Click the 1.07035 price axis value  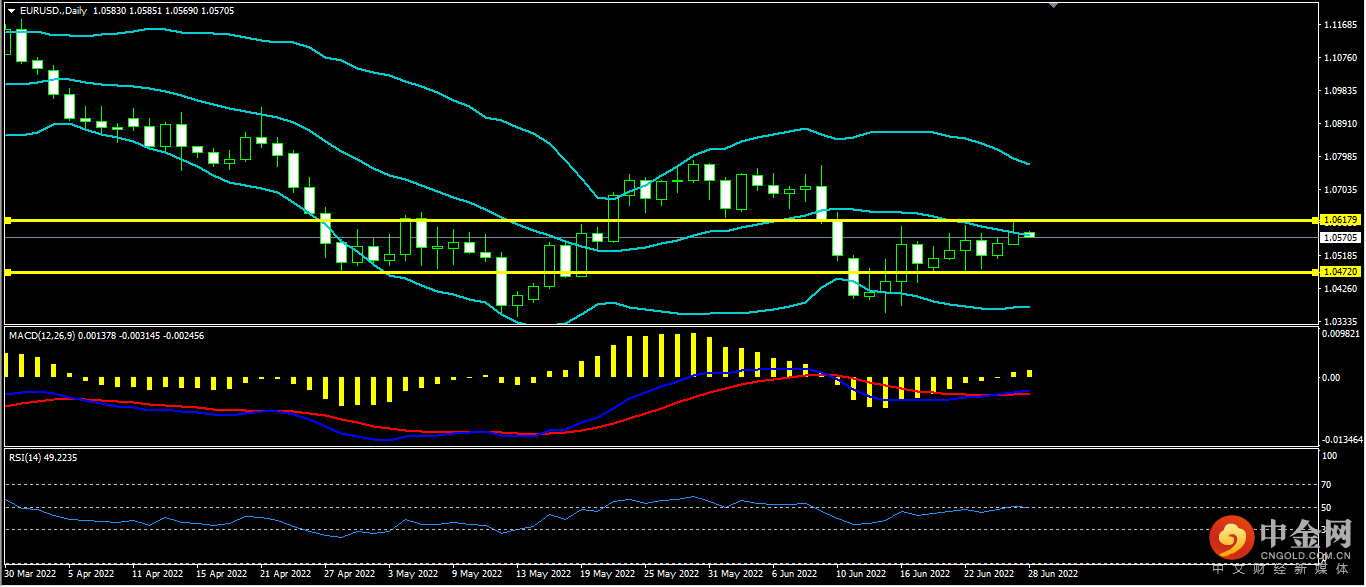tap(1339, 189)
